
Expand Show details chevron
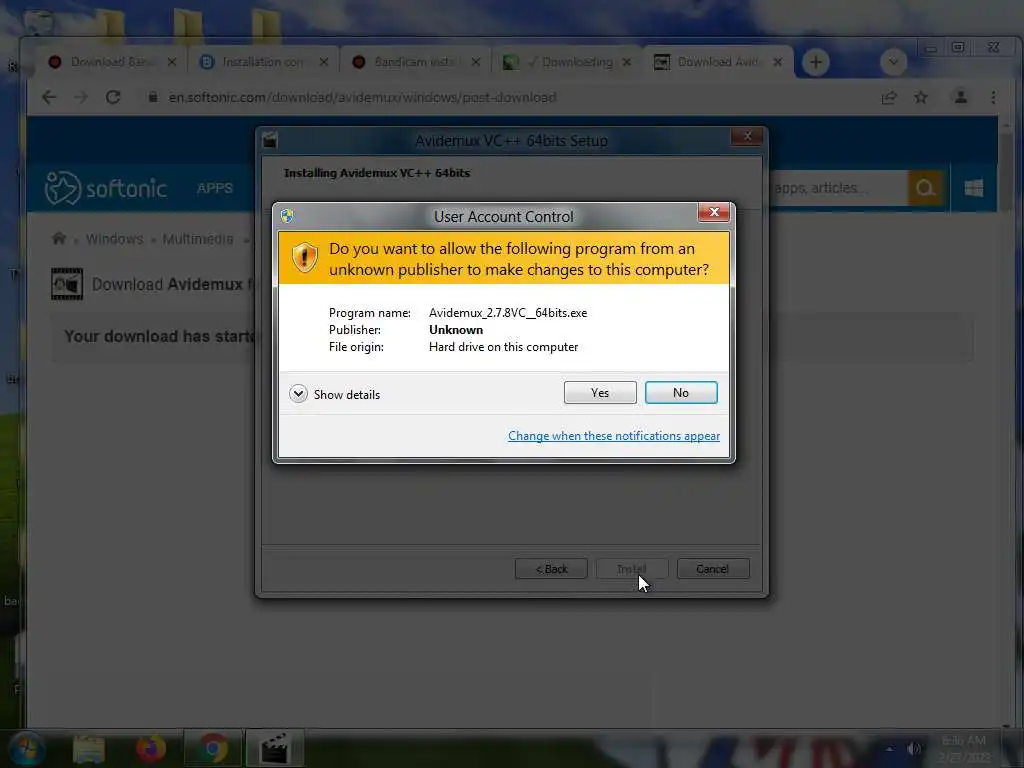click(x=298, y=394)
